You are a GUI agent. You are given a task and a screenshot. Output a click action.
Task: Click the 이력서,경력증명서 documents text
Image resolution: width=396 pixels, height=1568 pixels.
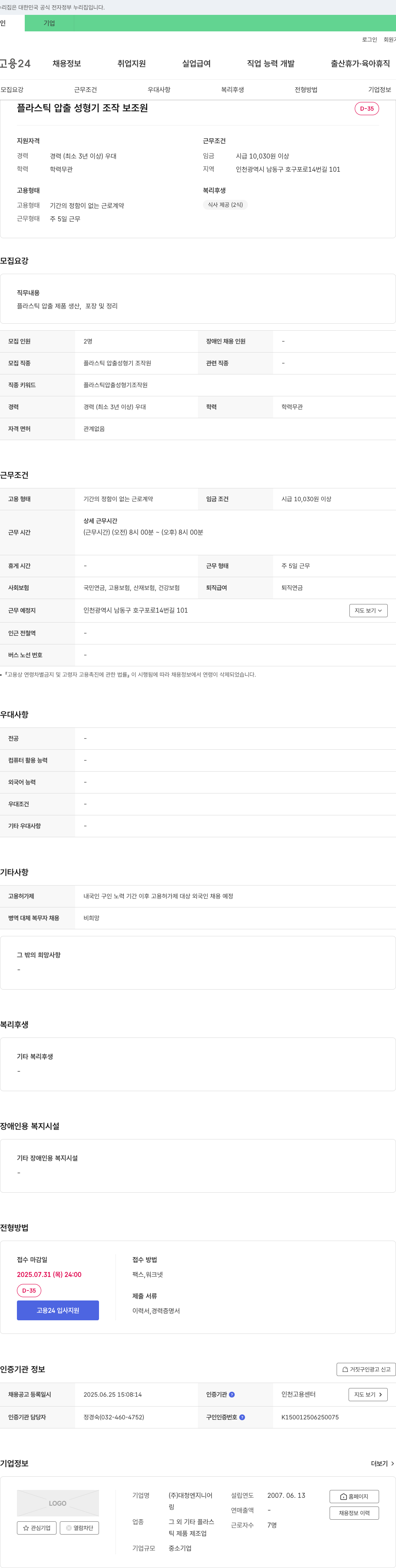[156, 1310]
